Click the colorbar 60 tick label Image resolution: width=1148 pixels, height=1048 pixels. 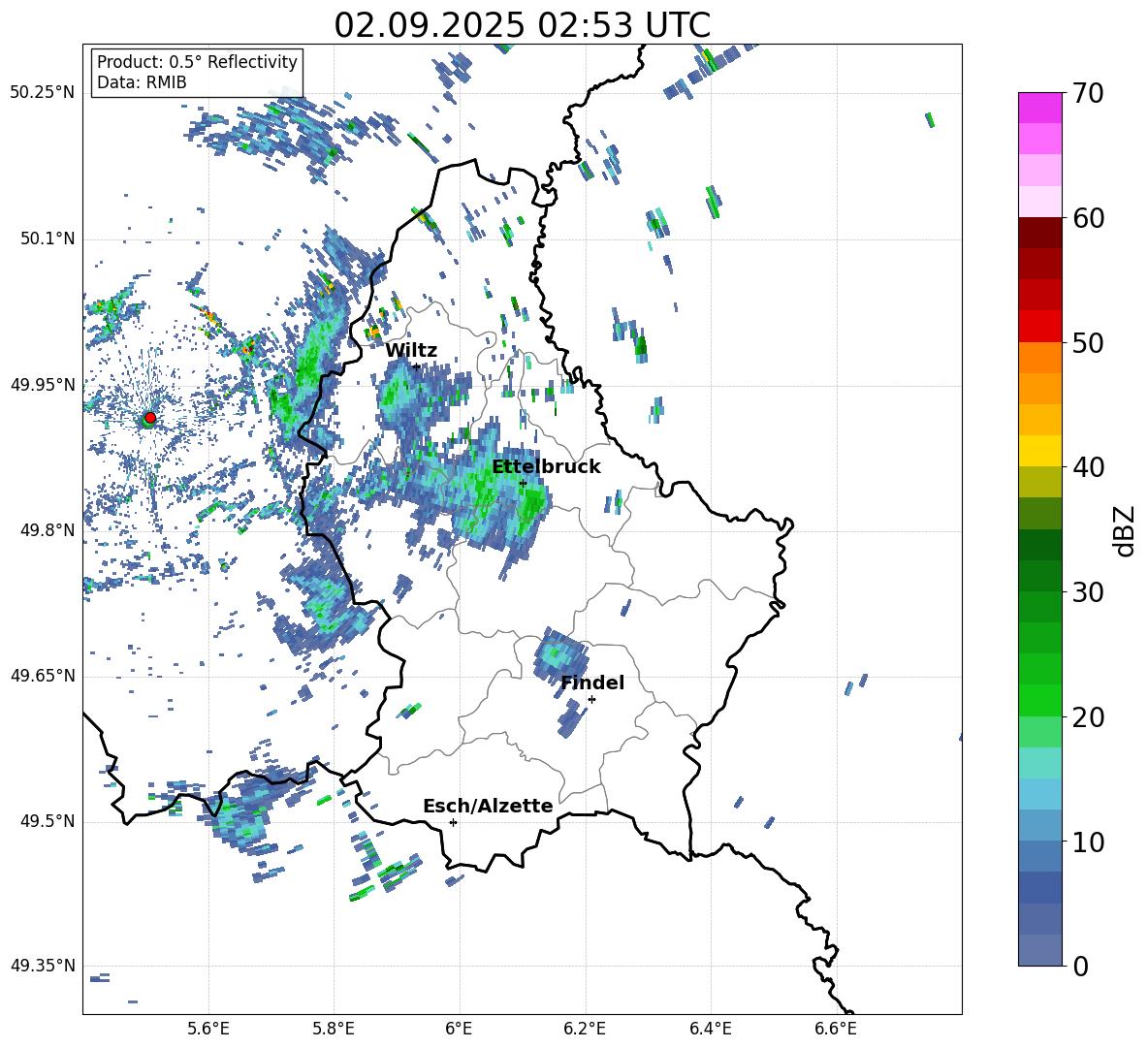(1088, 218)
